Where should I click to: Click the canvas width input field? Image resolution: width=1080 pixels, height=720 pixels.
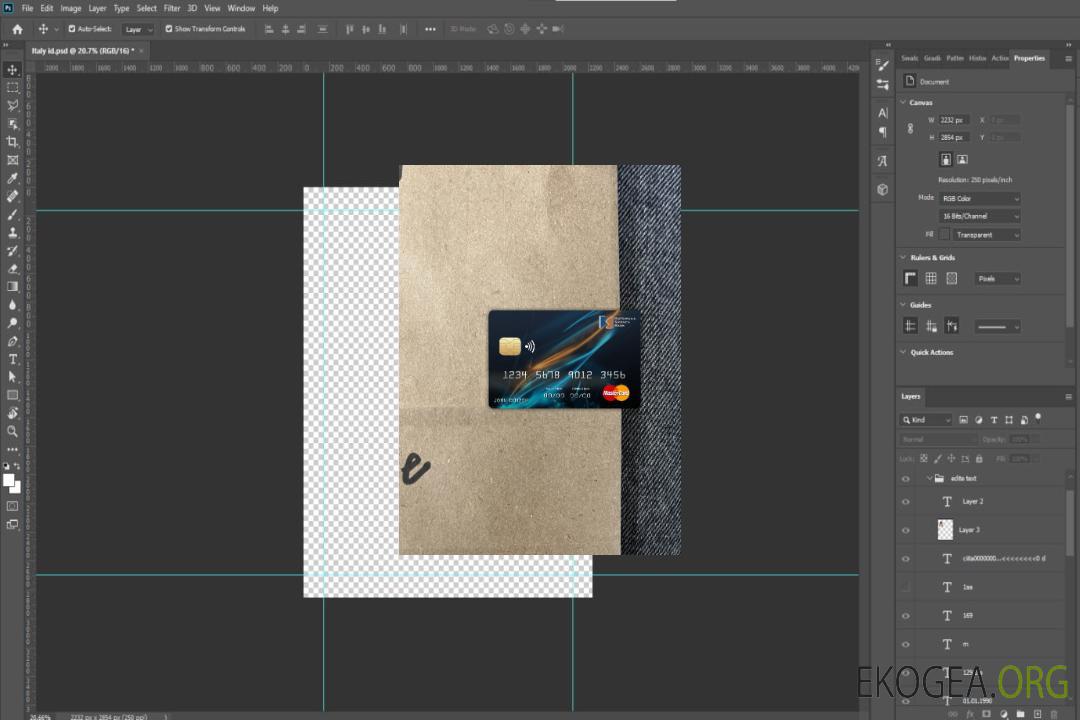(954, 120)
